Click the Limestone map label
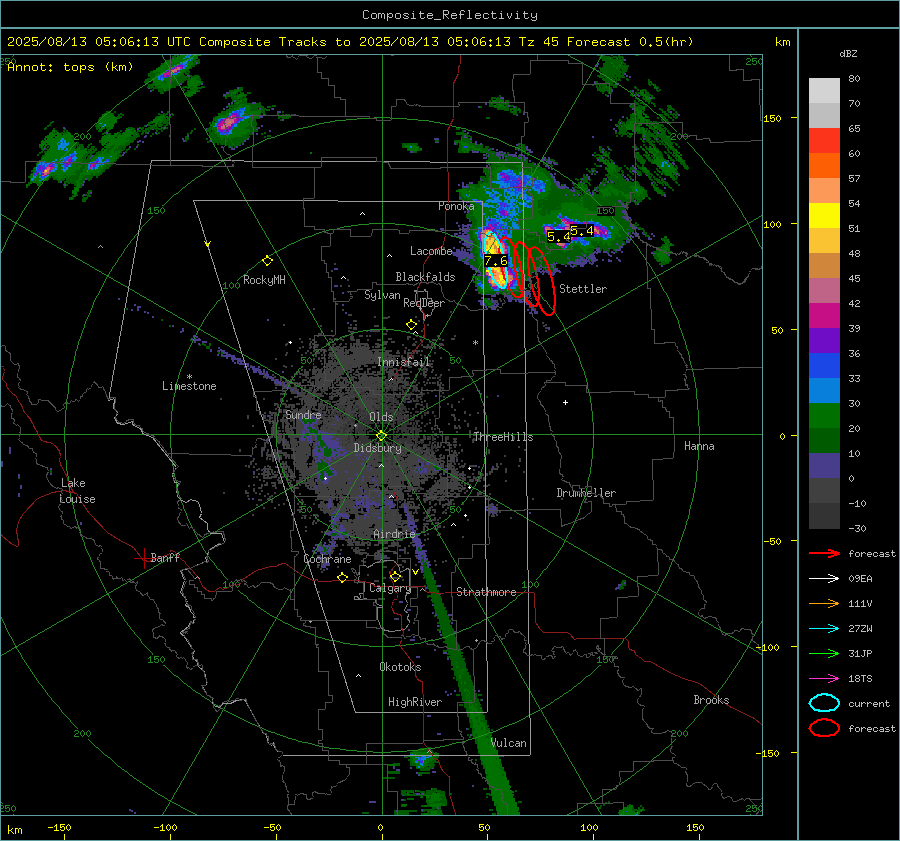Image resolution: width=900 pixels, height=841 pixels. click(189, 386)
